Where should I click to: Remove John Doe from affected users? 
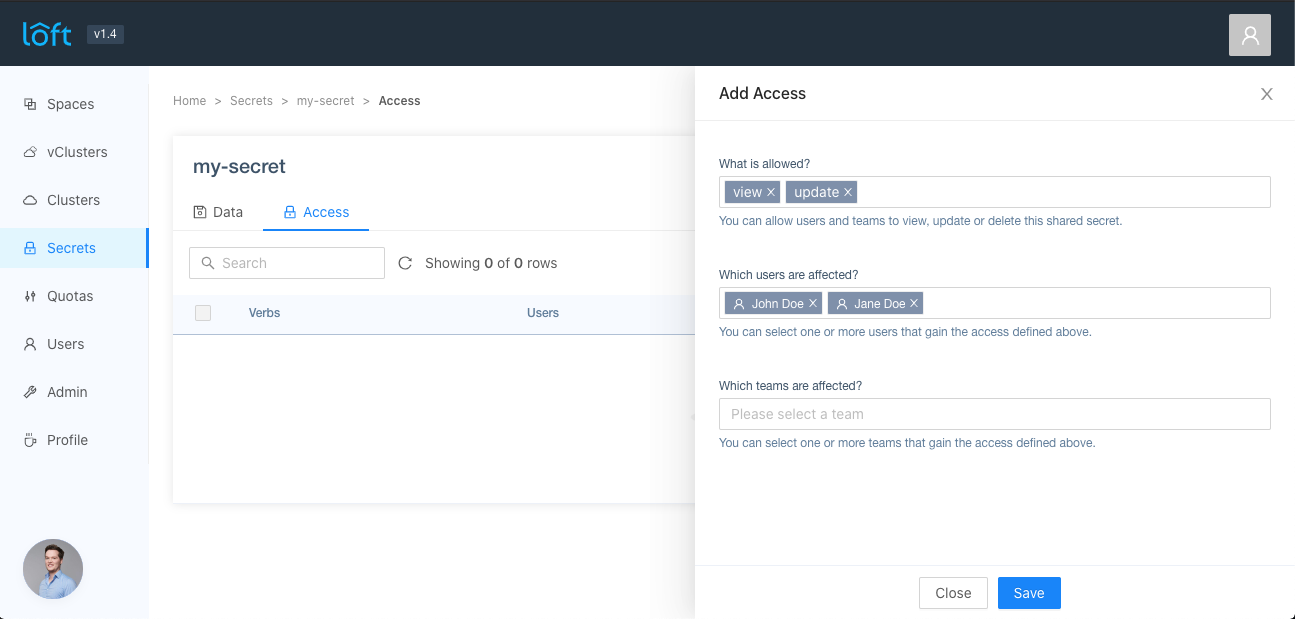pyautogui.click(x=813, y=303)
